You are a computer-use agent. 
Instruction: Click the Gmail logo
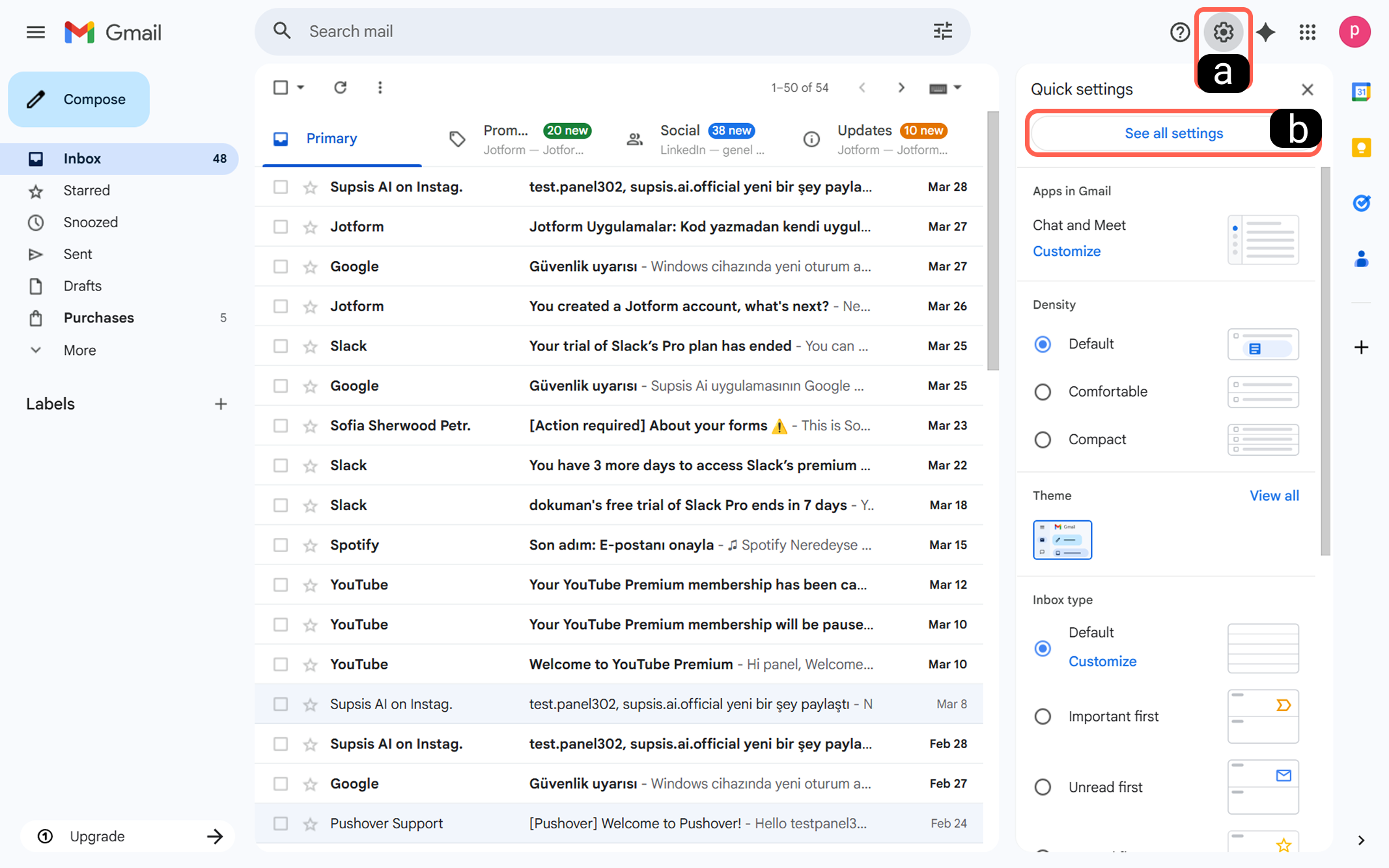[x=113, y=32]
